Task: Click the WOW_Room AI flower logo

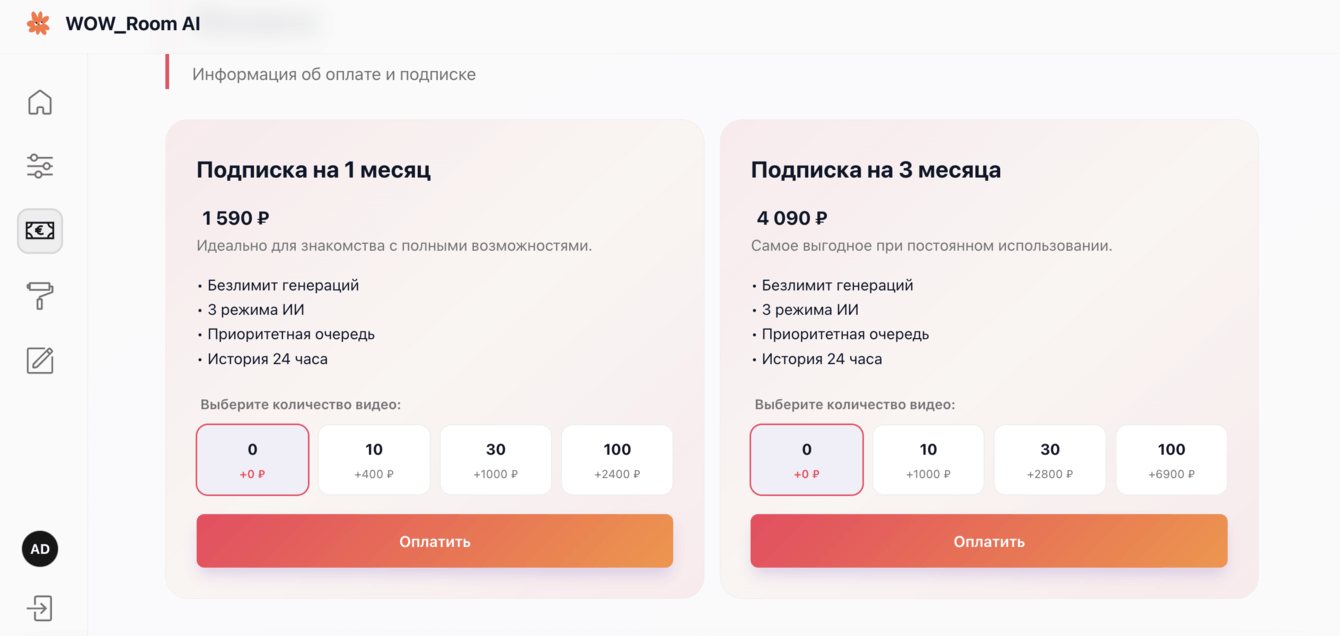Action: pos(38,23)
